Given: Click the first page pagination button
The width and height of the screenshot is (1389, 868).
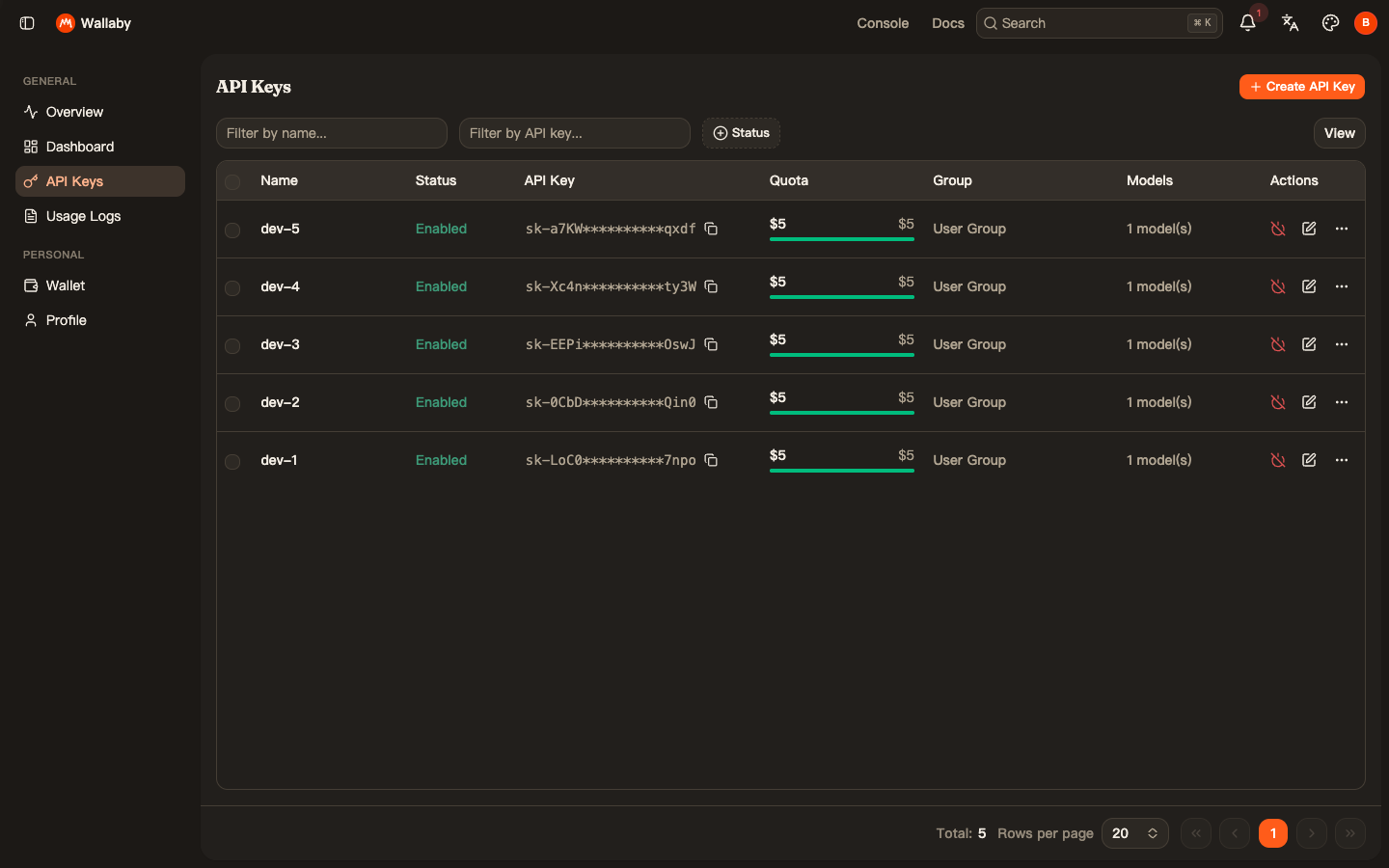Looking at the screenshot, I should [x=1196, y=833].
